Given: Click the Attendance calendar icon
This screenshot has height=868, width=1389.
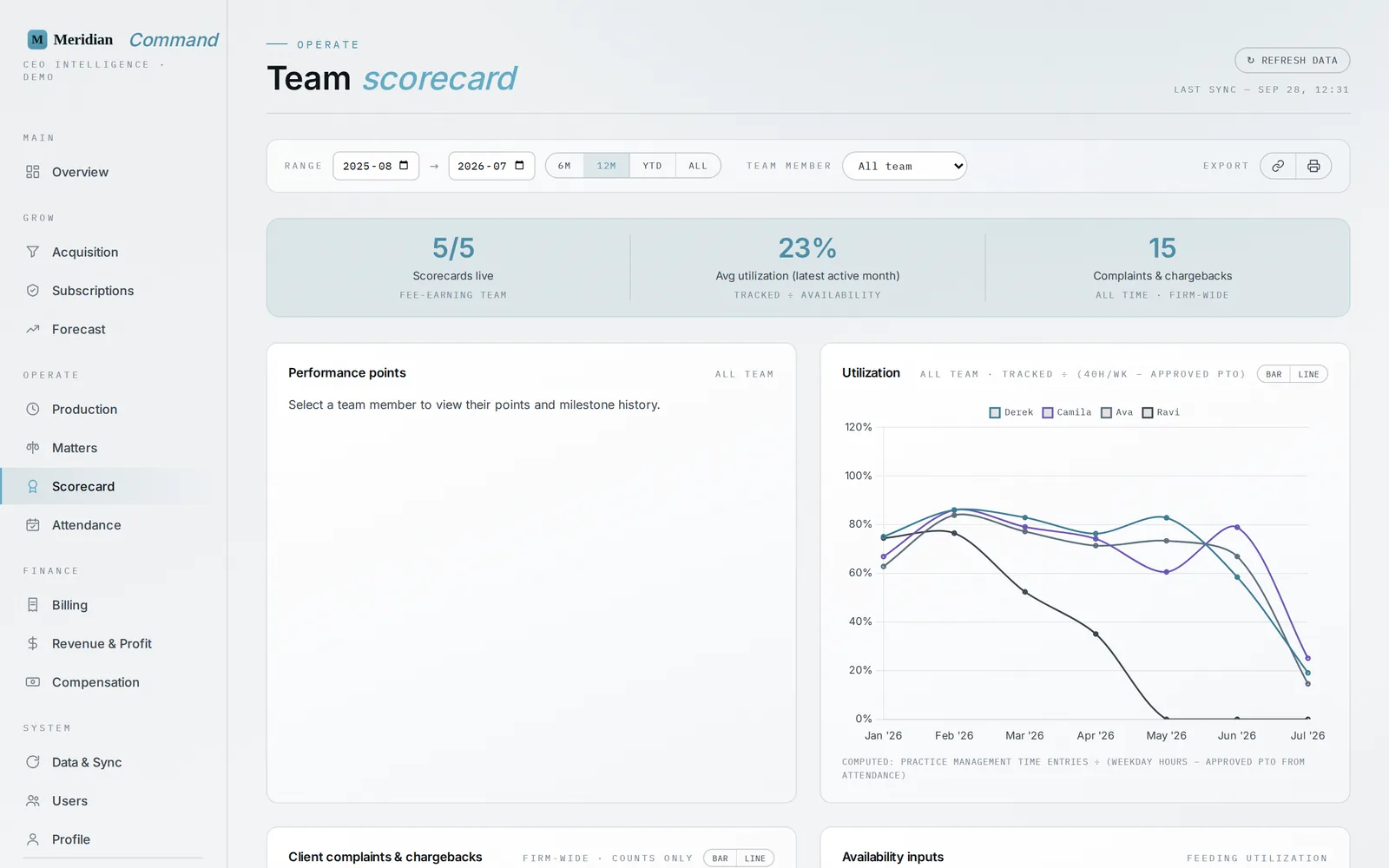Looking at the screenshot, I should [33, 525].
